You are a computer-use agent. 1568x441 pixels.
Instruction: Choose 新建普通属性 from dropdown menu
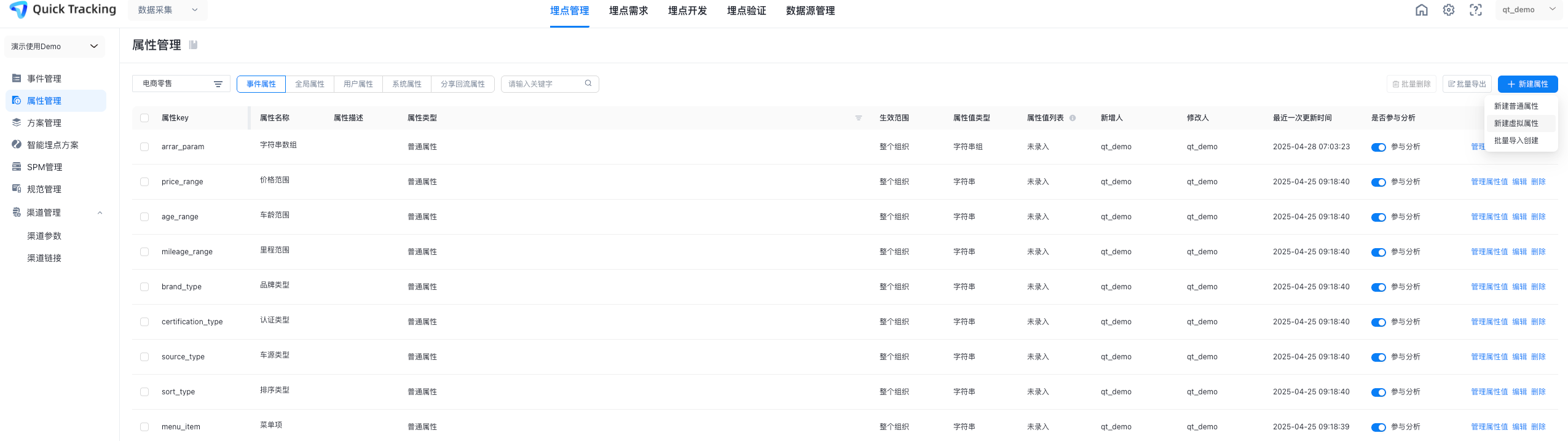pos(1521,106)
